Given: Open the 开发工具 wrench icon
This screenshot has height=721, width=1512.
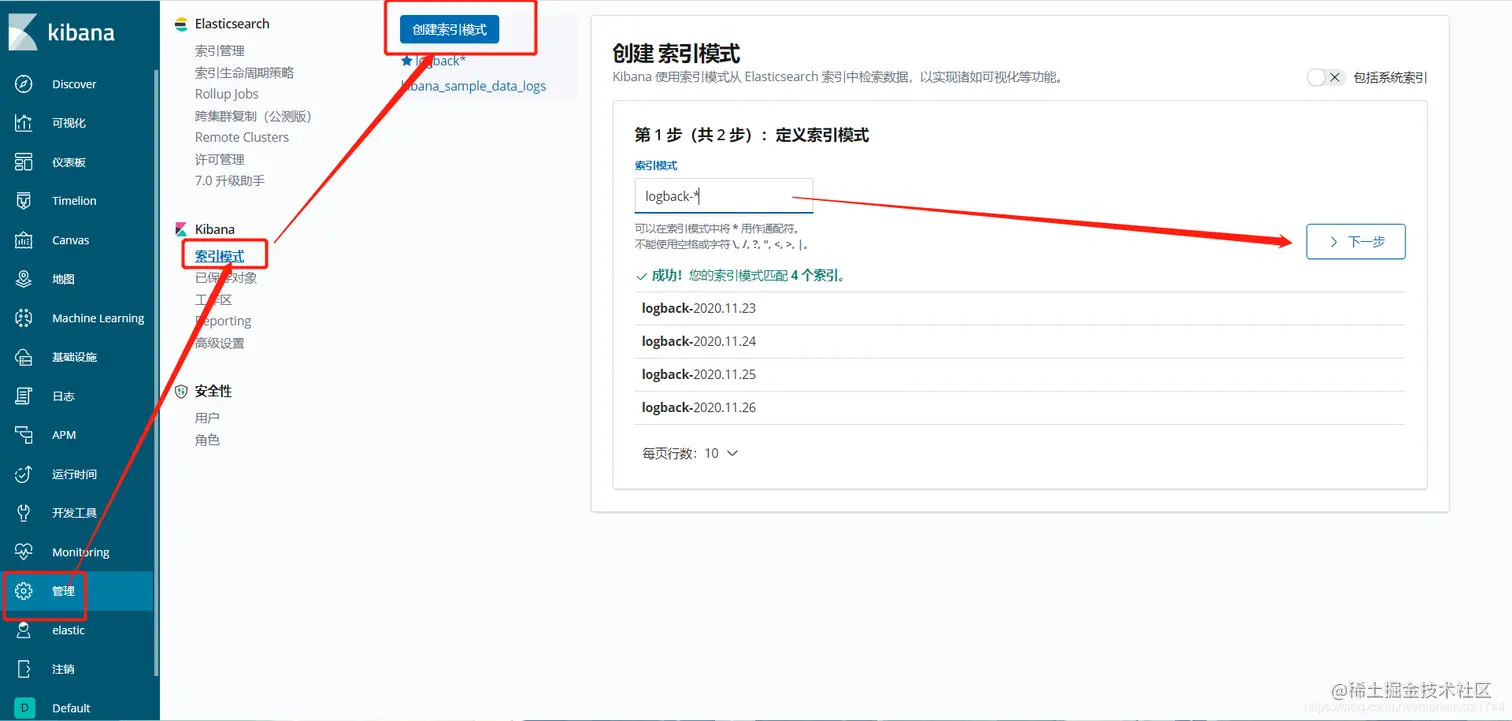Looking at the screenshot, I should click(24, 513).
